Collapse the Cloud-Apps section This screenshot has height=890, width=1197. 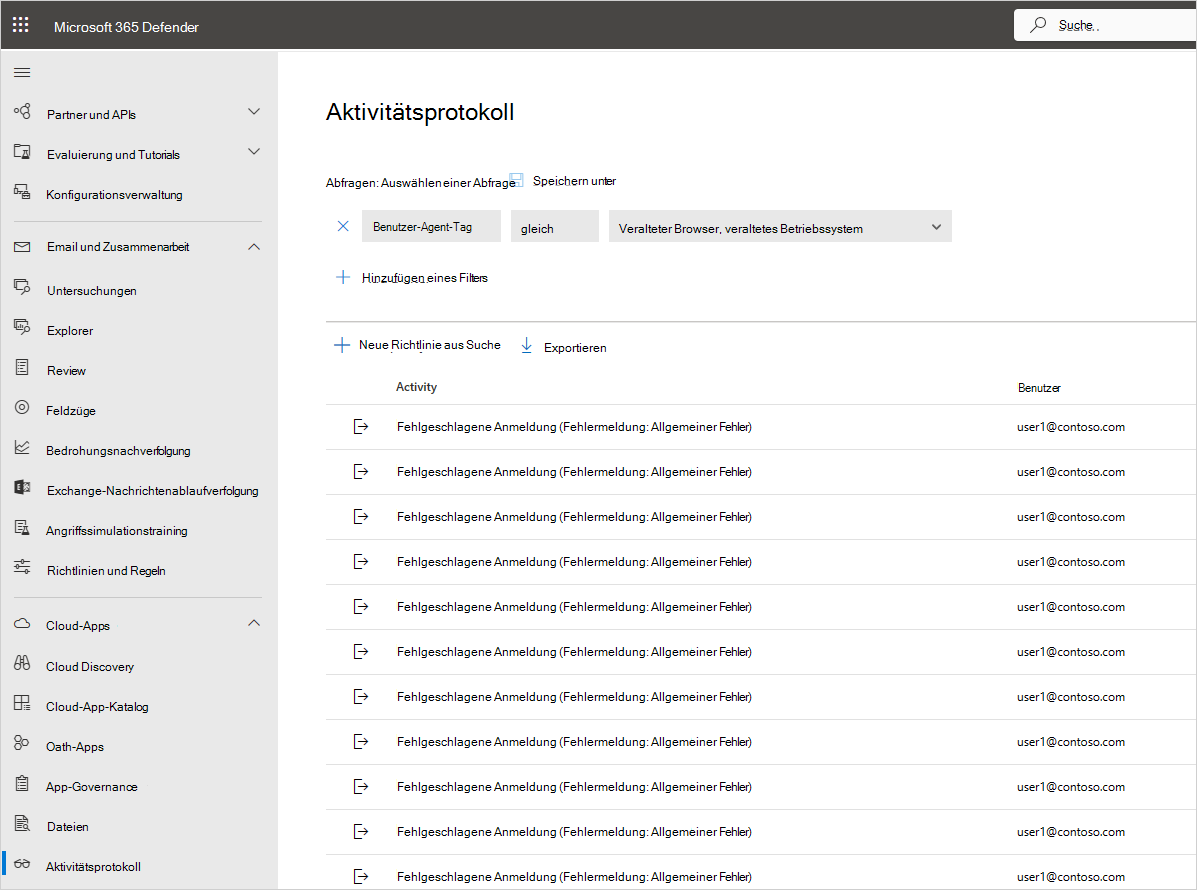[254, 624]
